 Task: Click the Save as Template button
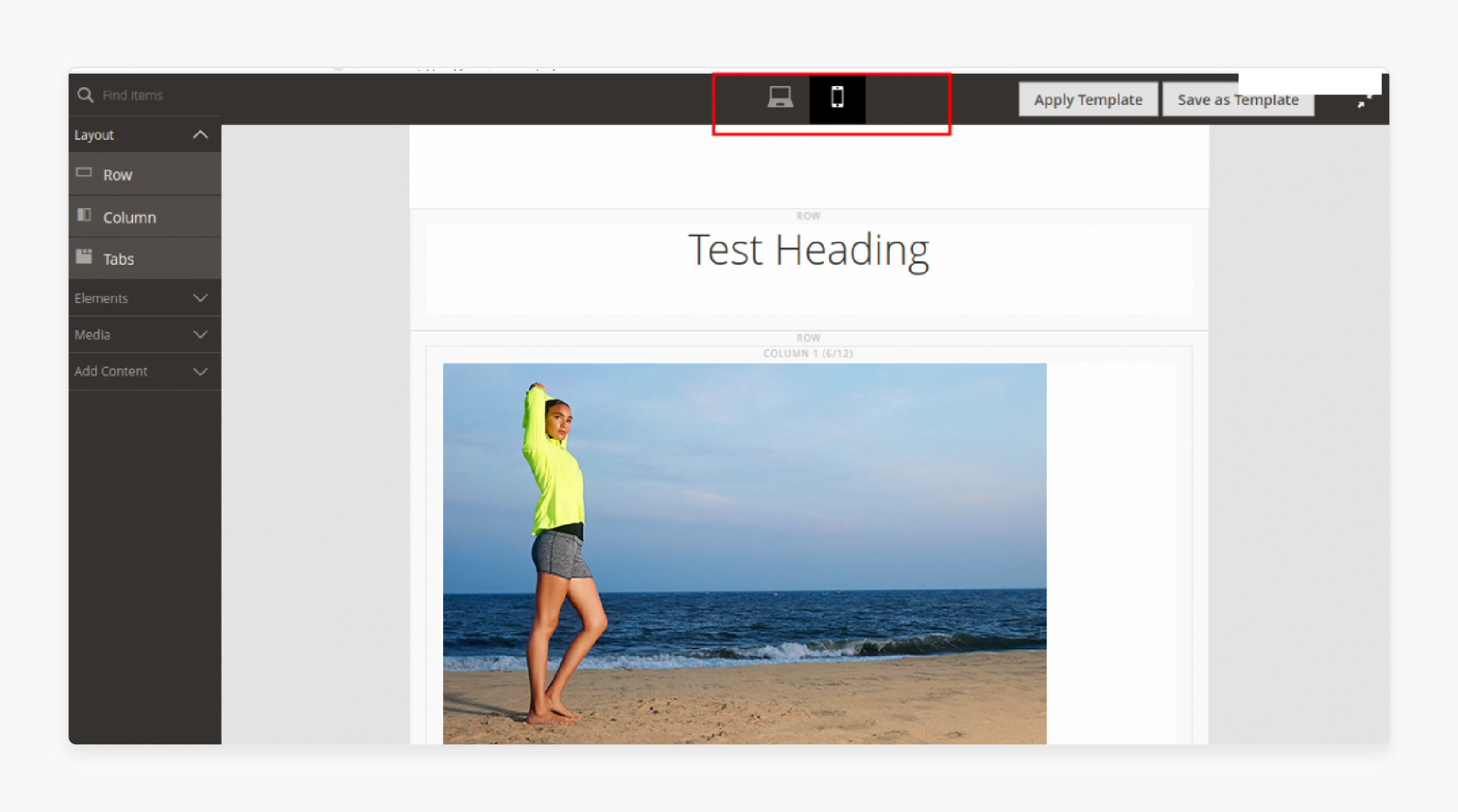click(x=1238, y=99)
